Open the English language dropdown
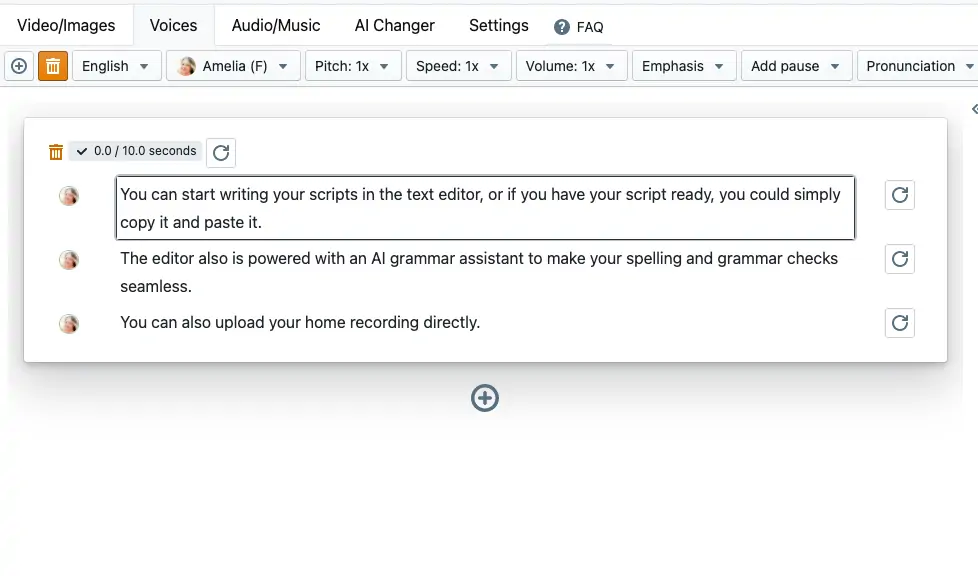Screen dimensions: 978x576 116,66
